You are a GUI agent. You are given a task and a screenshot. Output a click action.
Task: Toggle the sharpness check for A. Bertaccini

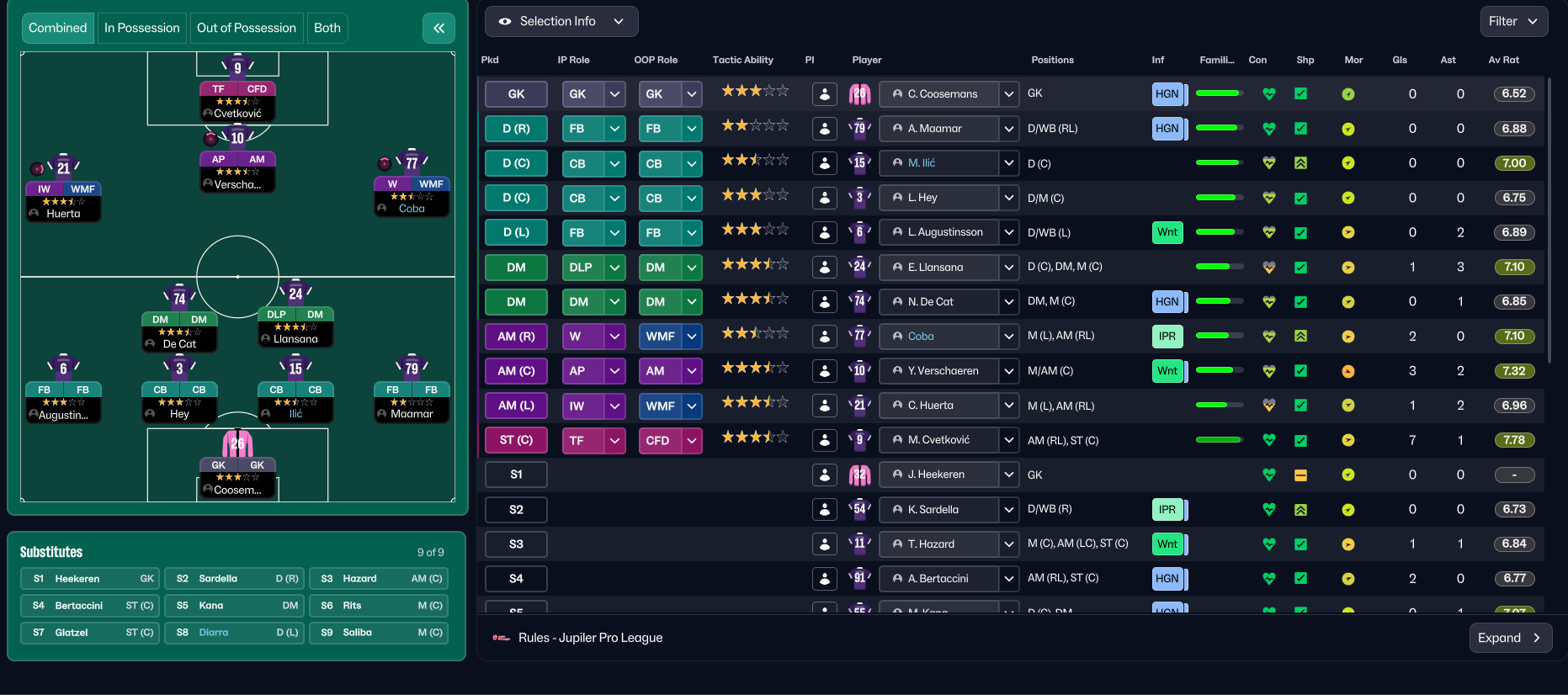coord(1300,578)
